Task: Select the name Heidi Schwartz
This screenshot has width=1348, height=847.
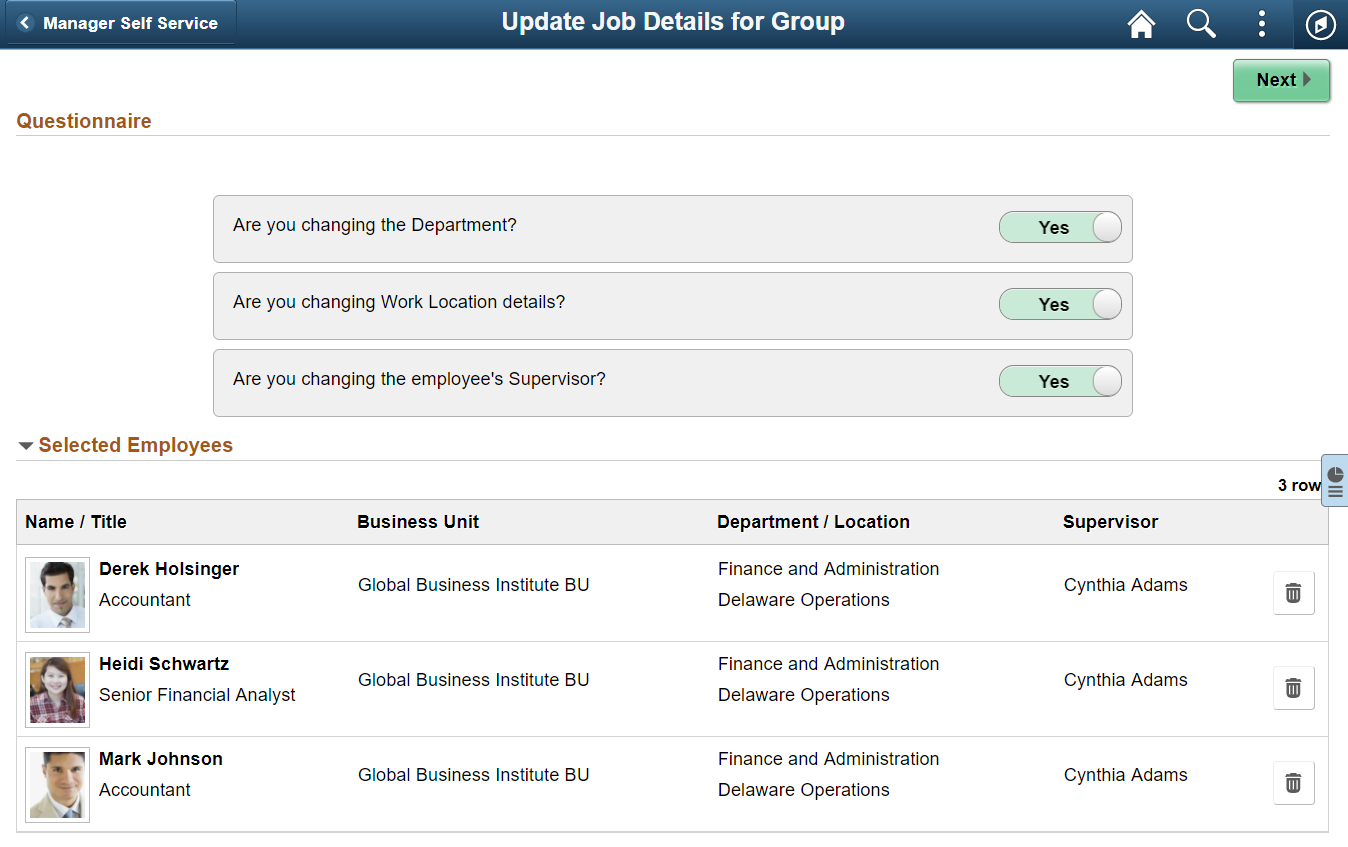Action: point(164,664)
